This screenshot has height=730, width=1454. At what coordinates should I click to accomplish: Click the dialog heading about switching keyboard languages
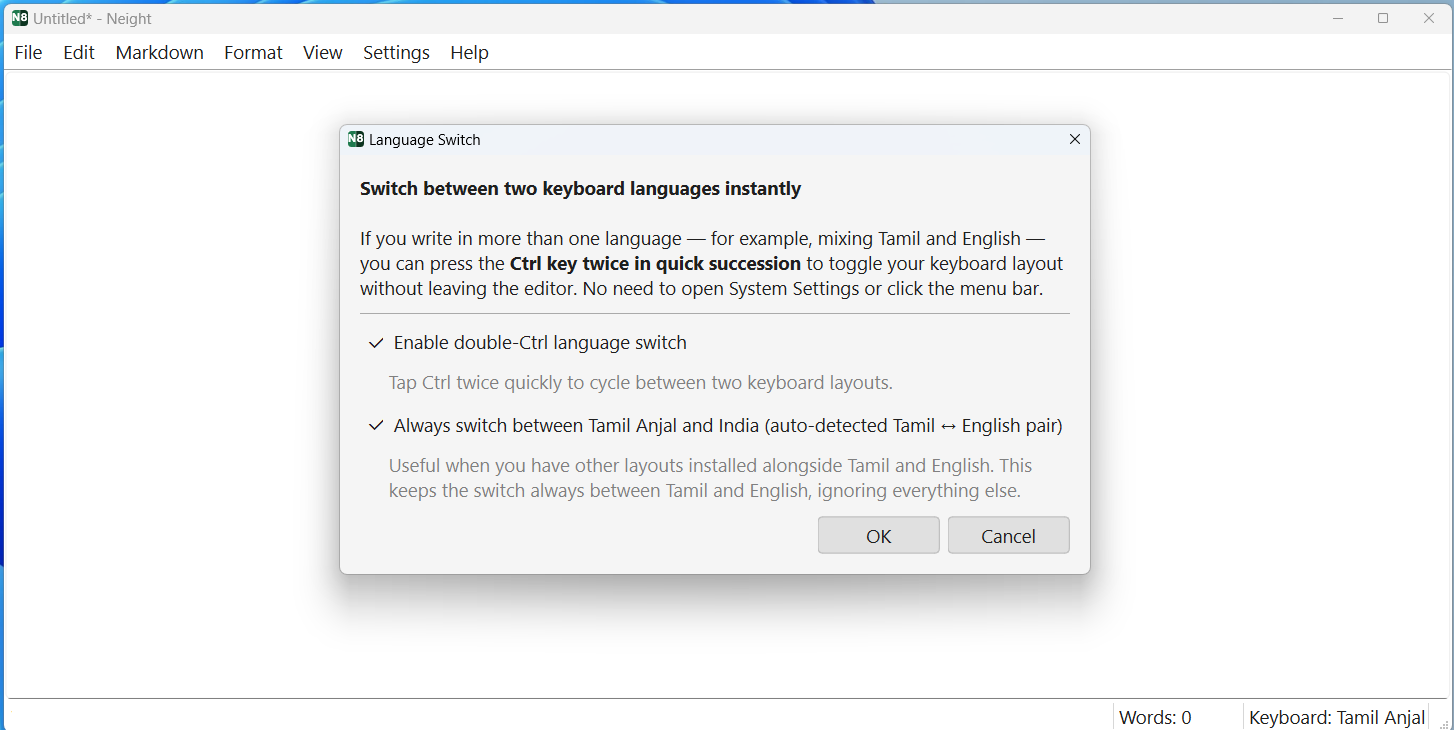580,188
